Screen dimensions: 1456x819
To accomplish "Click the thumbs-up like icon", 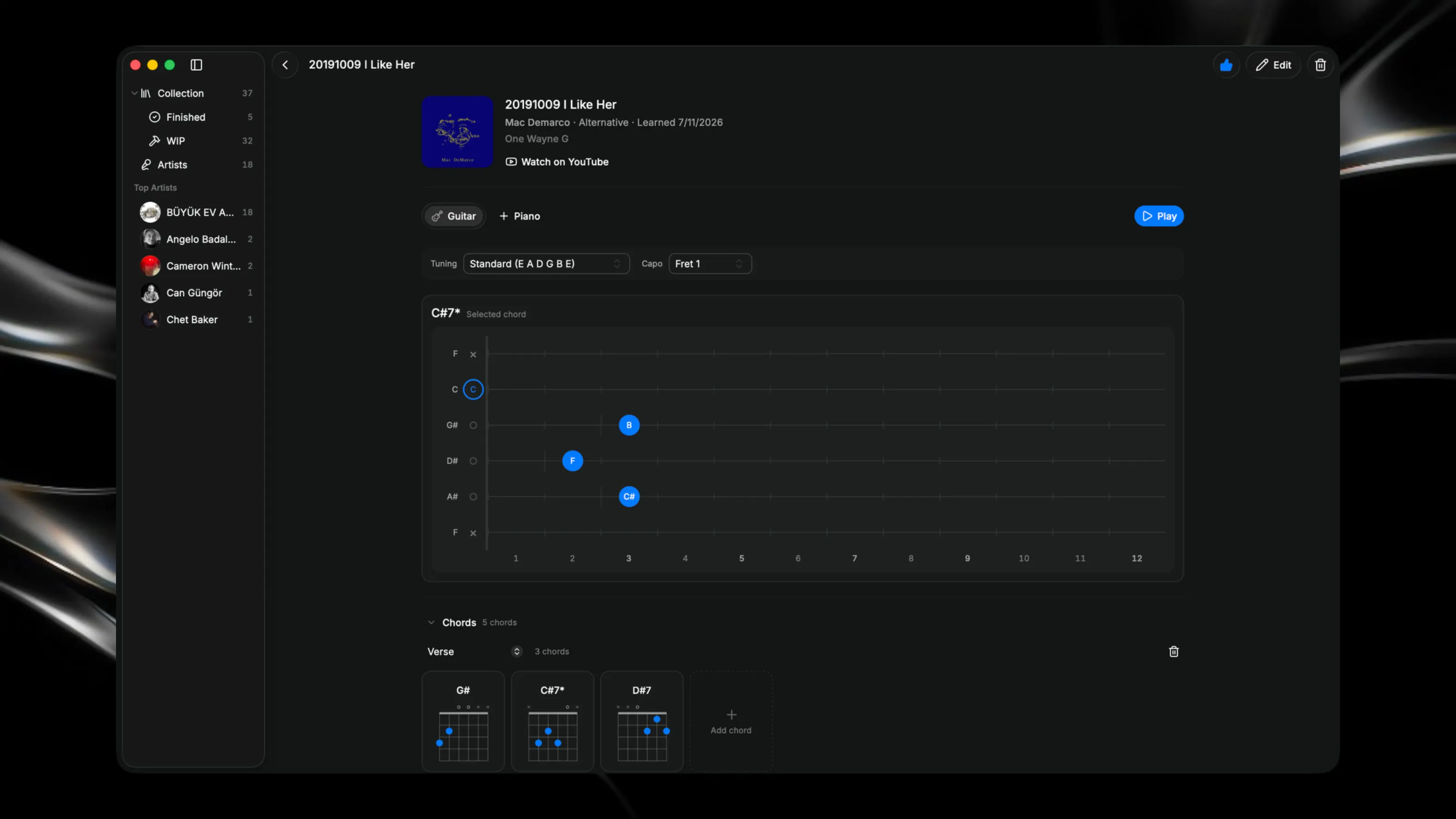I will click(x=1226, y=65).
